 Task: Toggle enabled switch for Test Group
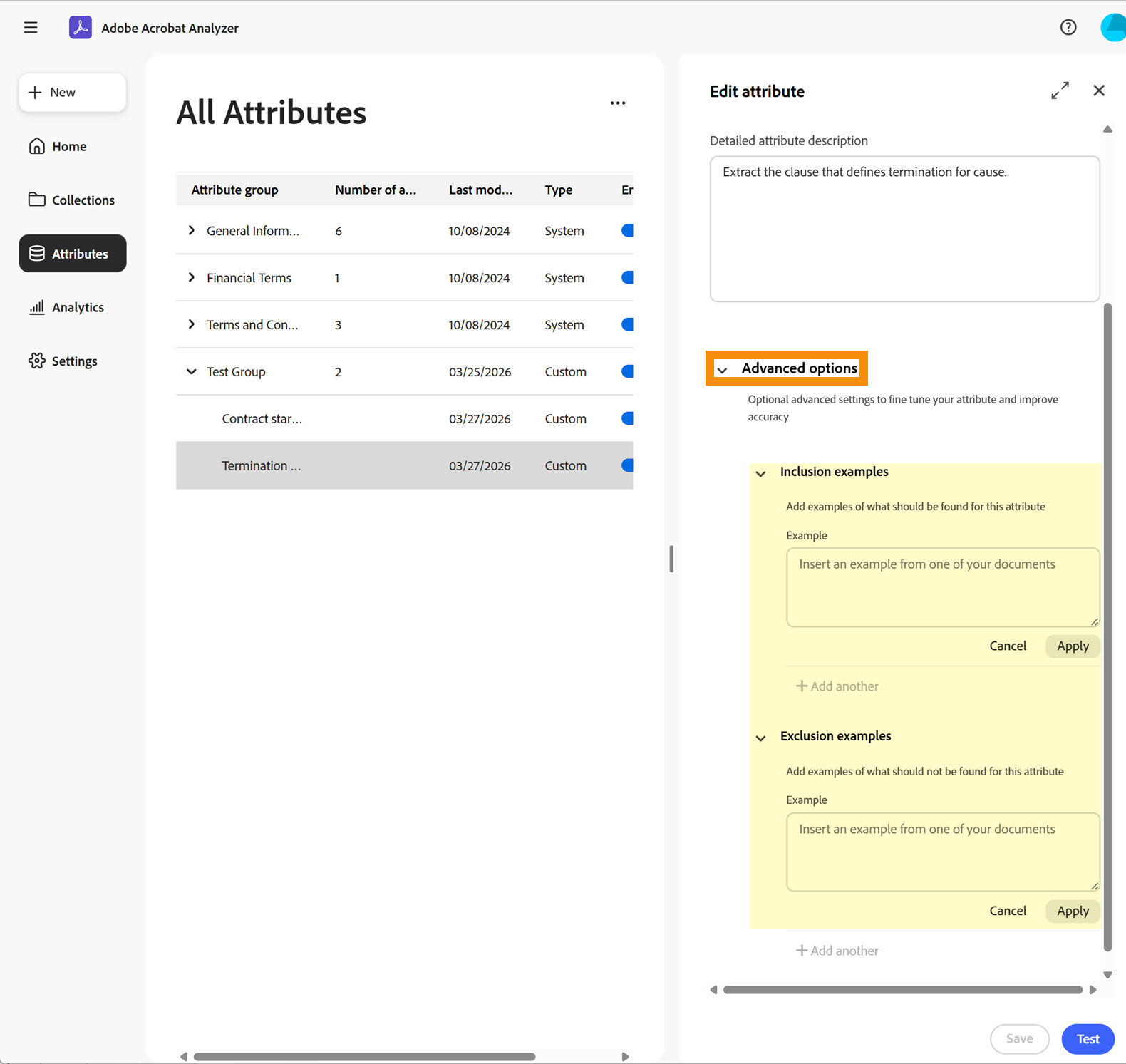click(627, 371)
